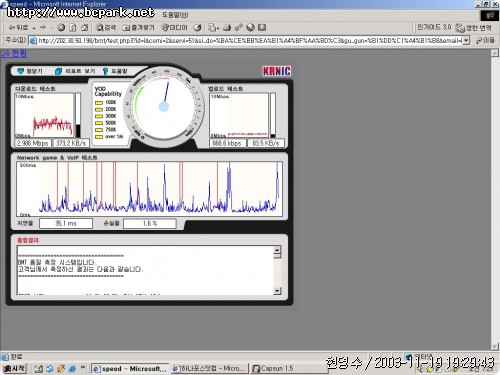This screenshot has height=375, width=500.
Task: Open the Search (검색) toolbar button
Action: (x=106, y=28)
